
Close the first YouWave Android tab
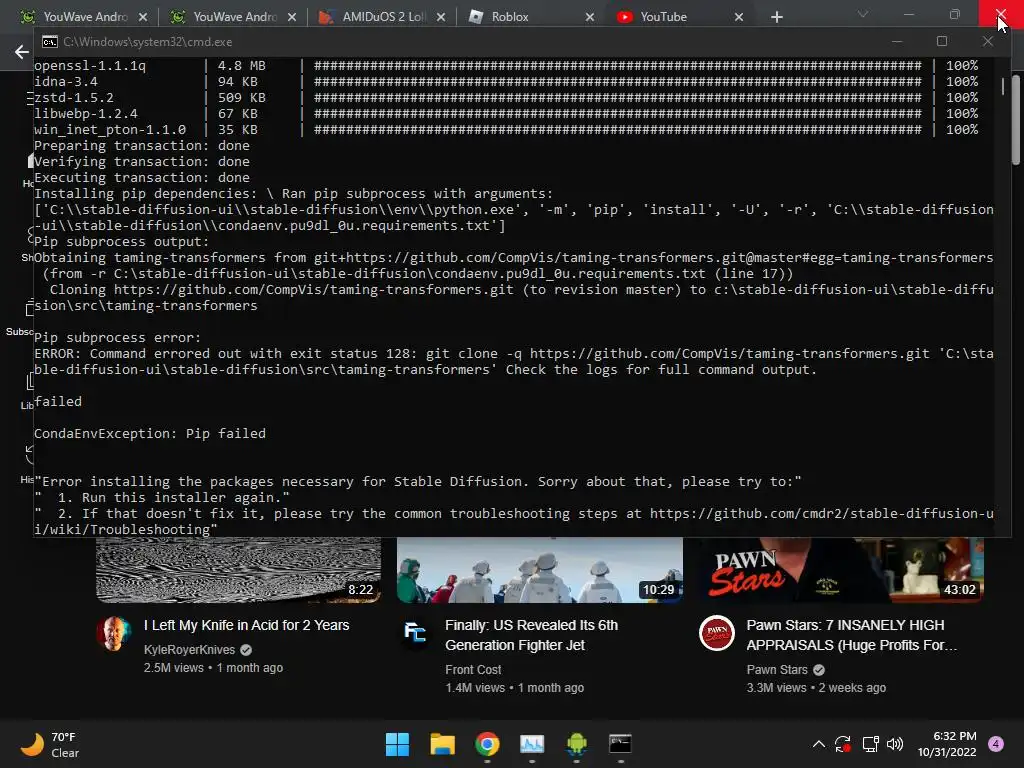click(143, 17)
